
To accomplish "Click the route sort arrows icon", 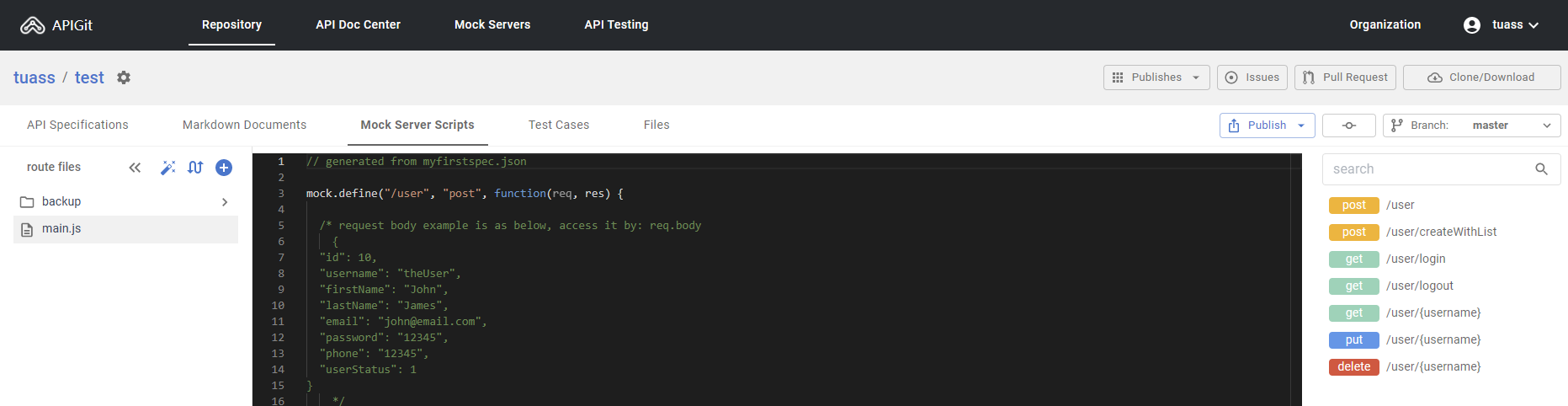I will coord(195,168).
